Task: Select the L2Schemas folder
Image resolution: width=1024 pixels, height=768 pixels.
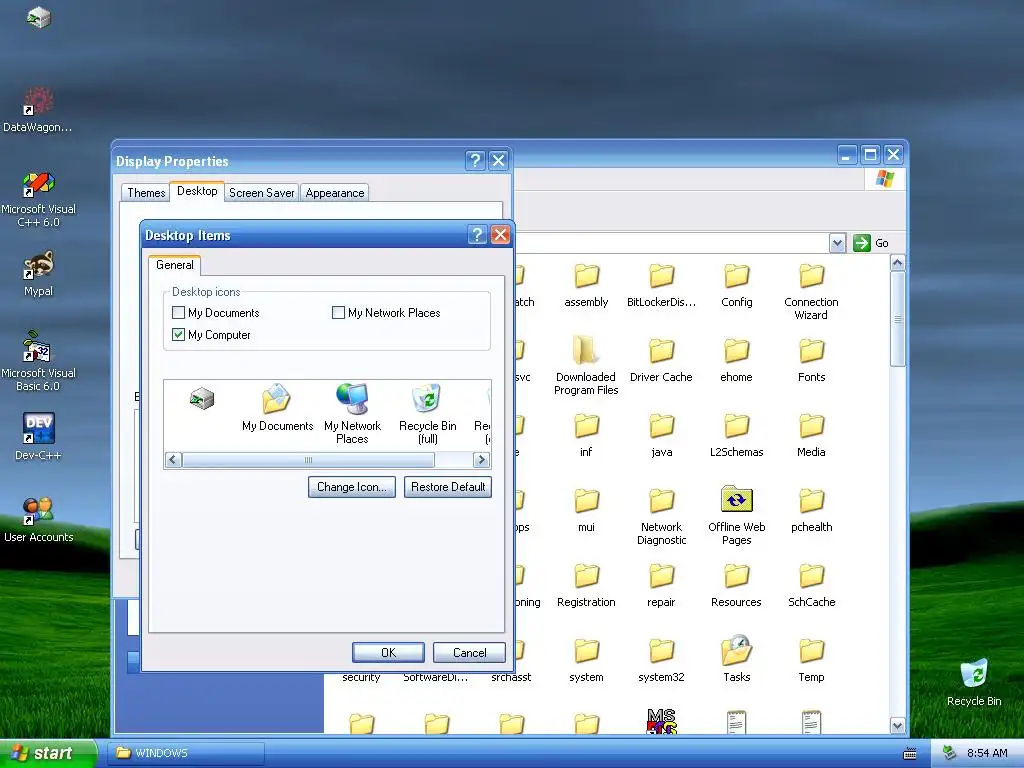Action: coord(737,436)
